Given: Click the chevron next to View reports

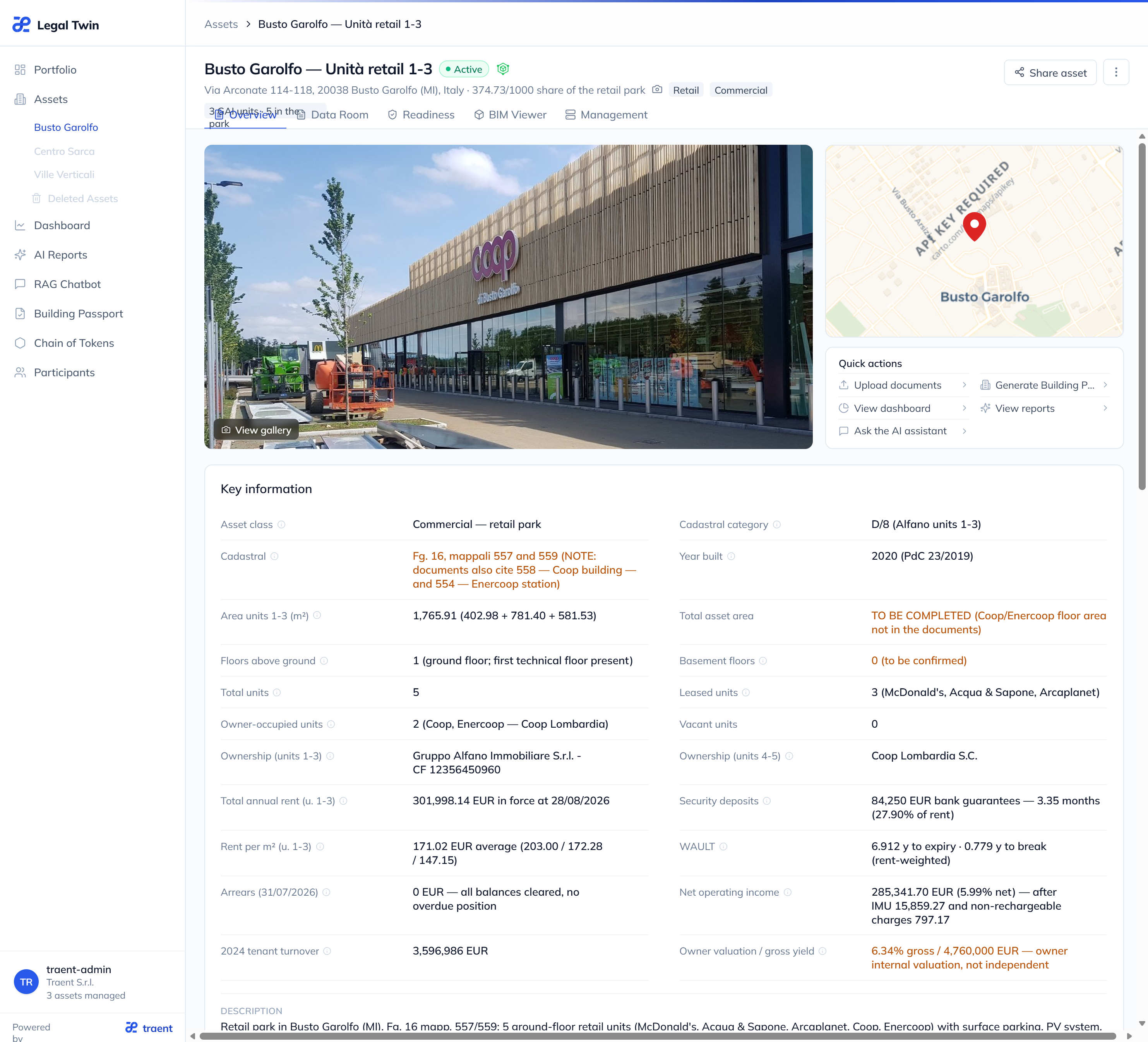Looking at the screenshot, I should coord(1105,408).
